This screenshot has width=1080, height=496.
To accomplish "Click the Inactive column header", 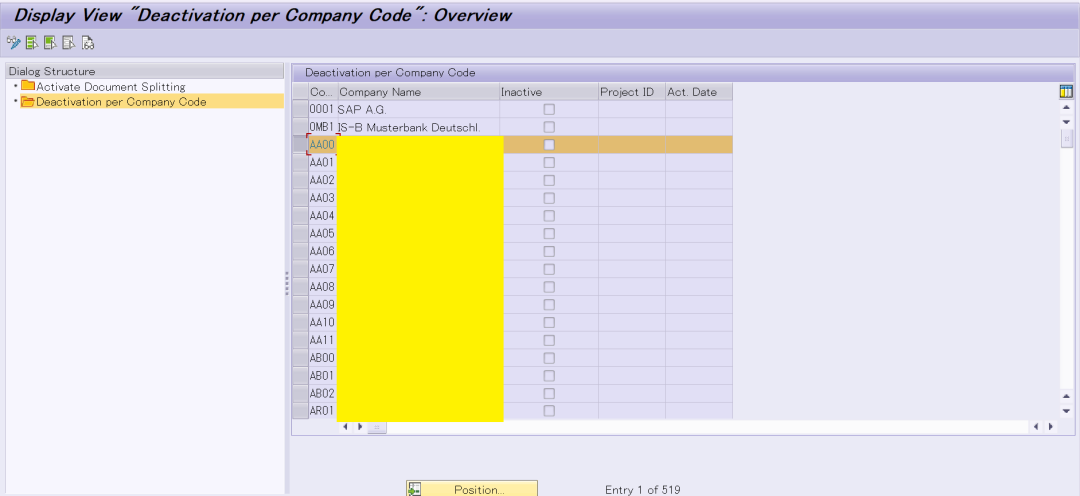I will click(x=548, y=92).
